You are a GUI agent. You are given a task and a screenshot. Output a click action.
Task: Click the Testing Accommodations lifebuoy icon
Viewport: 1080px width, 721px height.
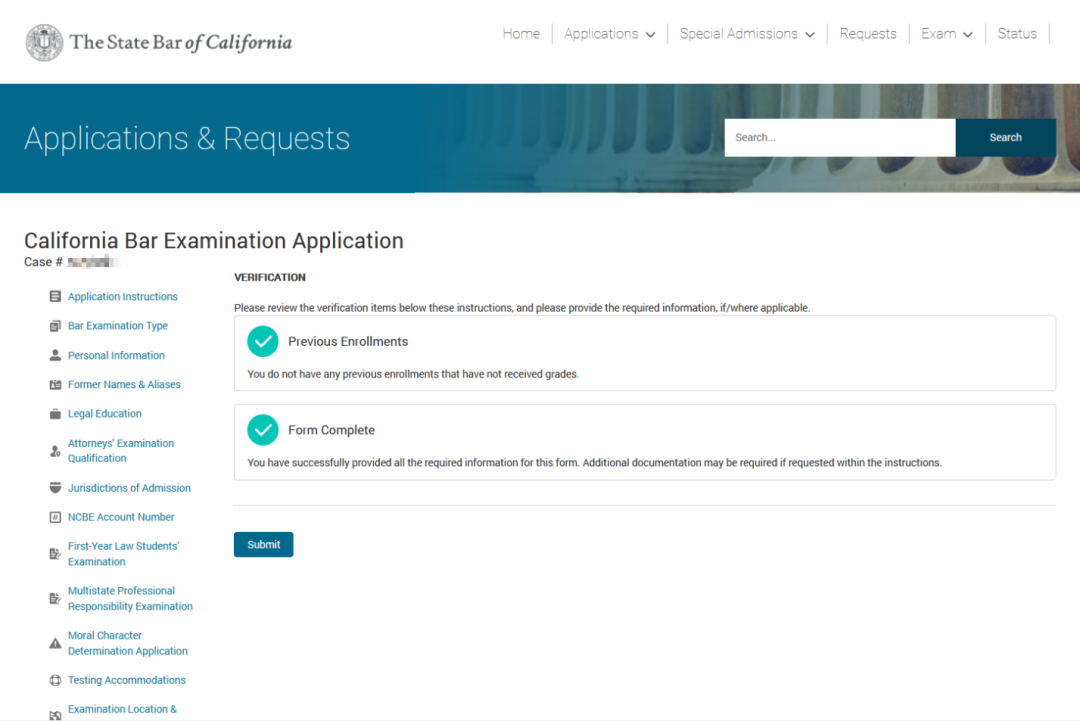tap(55, 680)
